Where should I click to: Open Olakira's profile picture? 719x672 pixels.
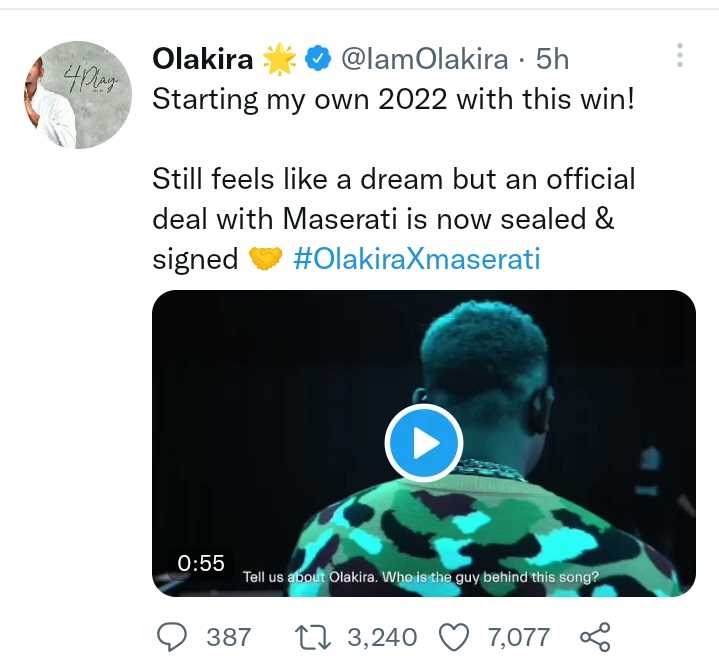(x=77, y=95)
